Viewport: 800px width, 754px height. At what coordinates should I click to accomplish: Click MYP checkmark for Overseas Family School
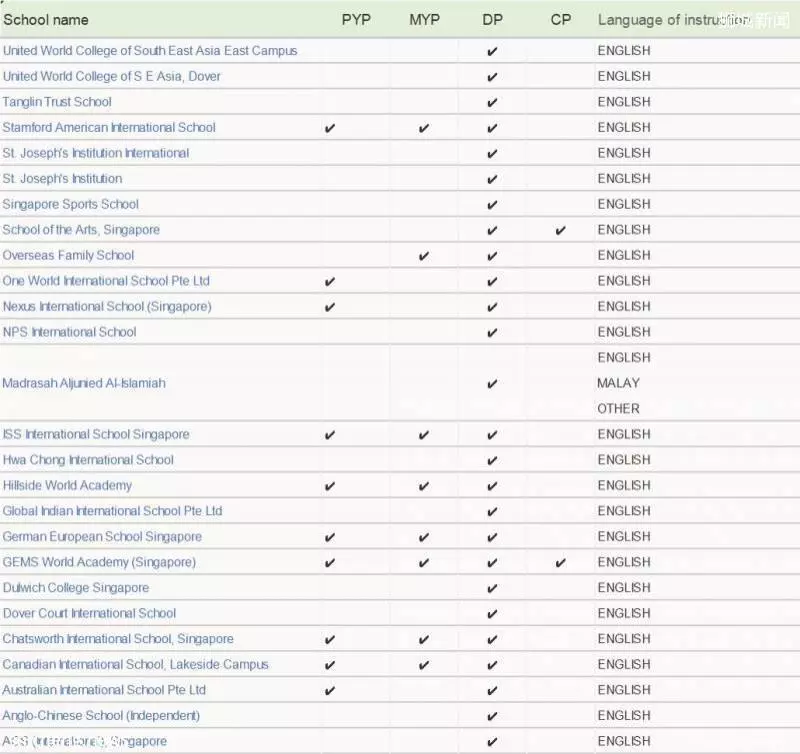(423, 256)
